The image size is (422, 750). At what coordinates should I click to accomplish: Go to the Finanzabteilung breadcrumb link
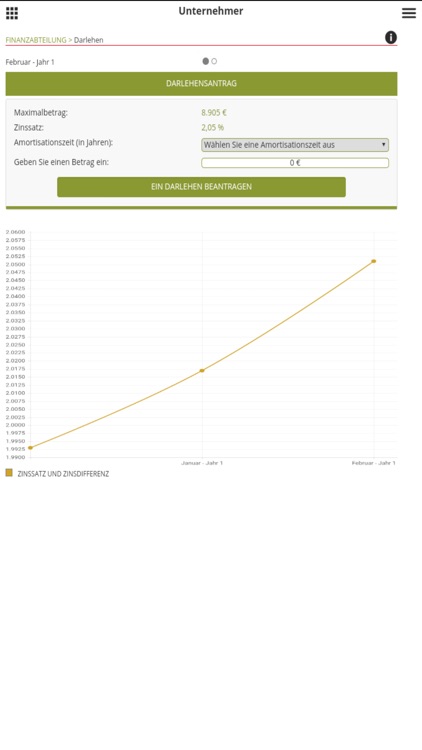[x=36, y=40]
